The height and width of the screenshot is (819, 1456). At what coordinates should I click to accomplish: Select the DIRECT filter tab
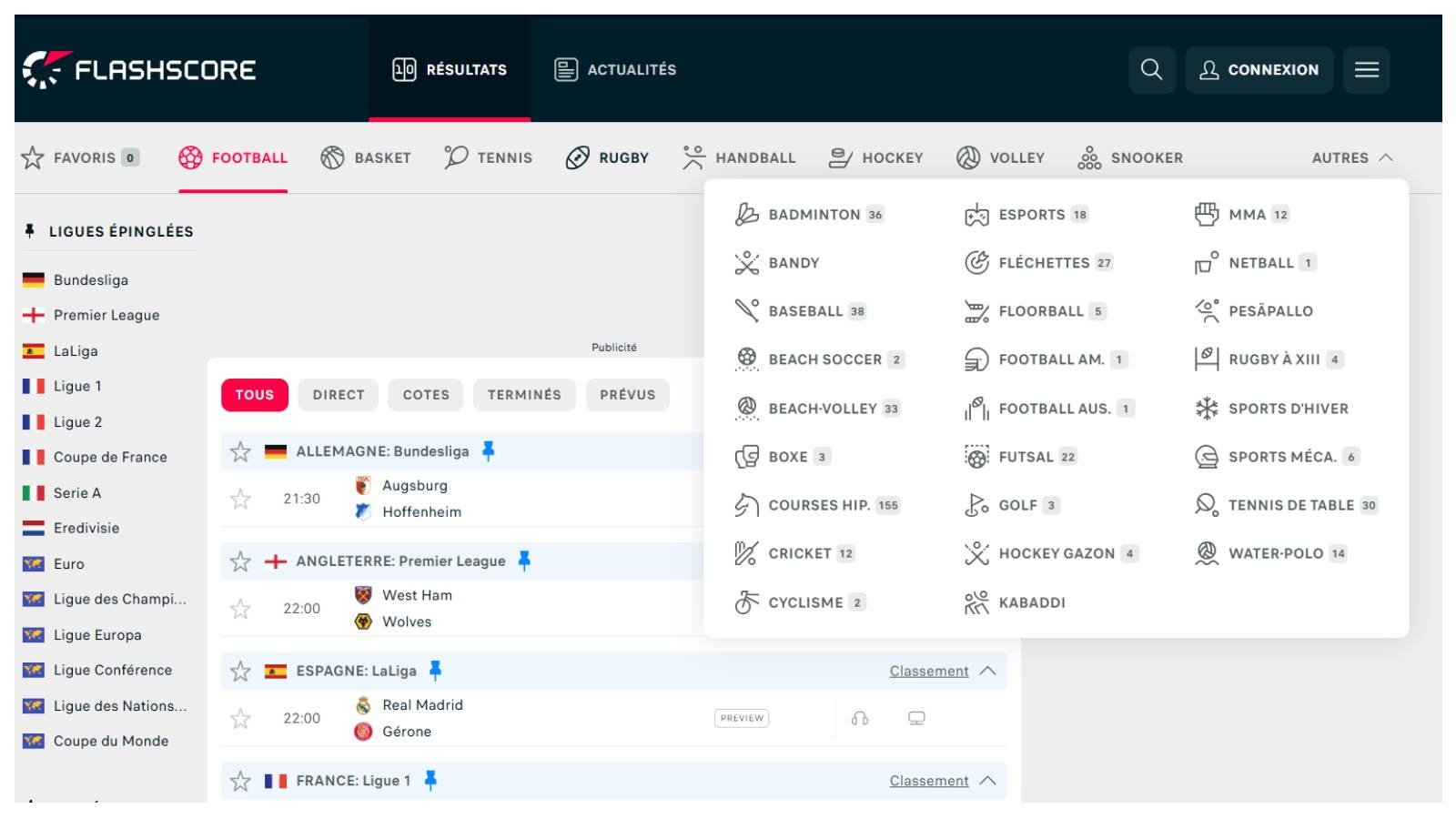(x=339, y=395)
